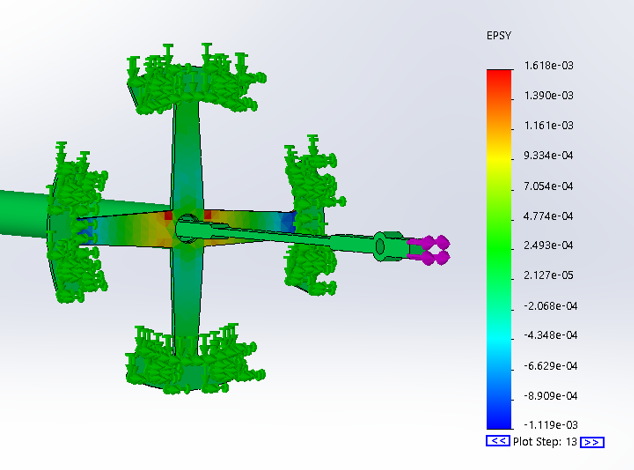Click the previous plot step arrows button
Image resolution: width=634 pixels, height=470 pixels.
coord(498,441)
